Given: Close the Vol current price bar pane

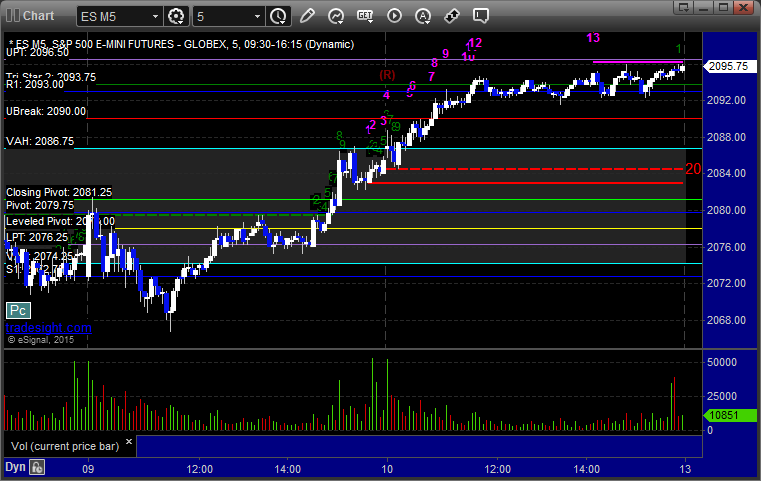Looking at the screenshot, I should pyautogui.click(x=129, y=442).
